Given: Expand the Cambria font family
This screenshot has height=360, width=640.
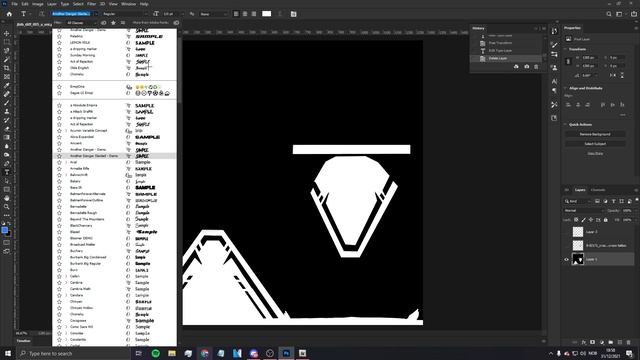Looking at the screenshot, I should pos(66,282).
